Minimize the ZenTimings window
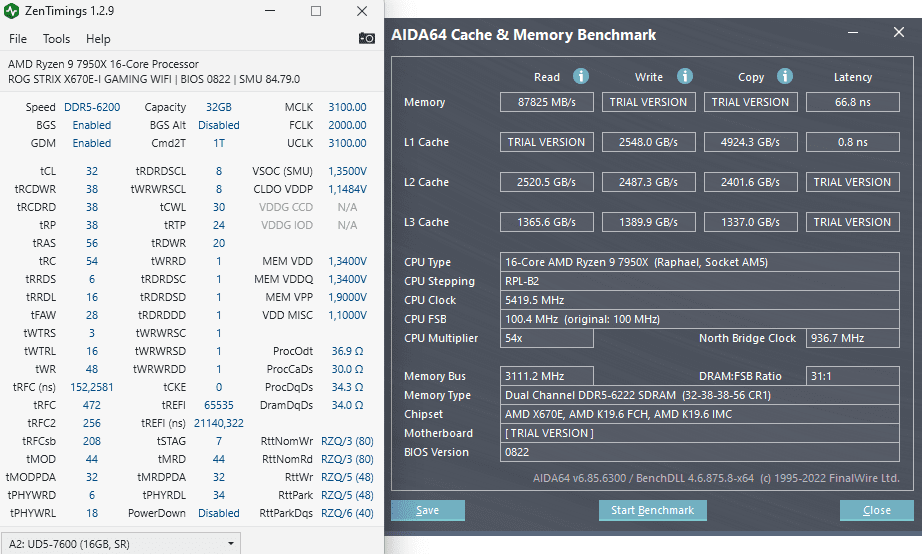Viewport: 922px width, 554px height. (270, 11)
